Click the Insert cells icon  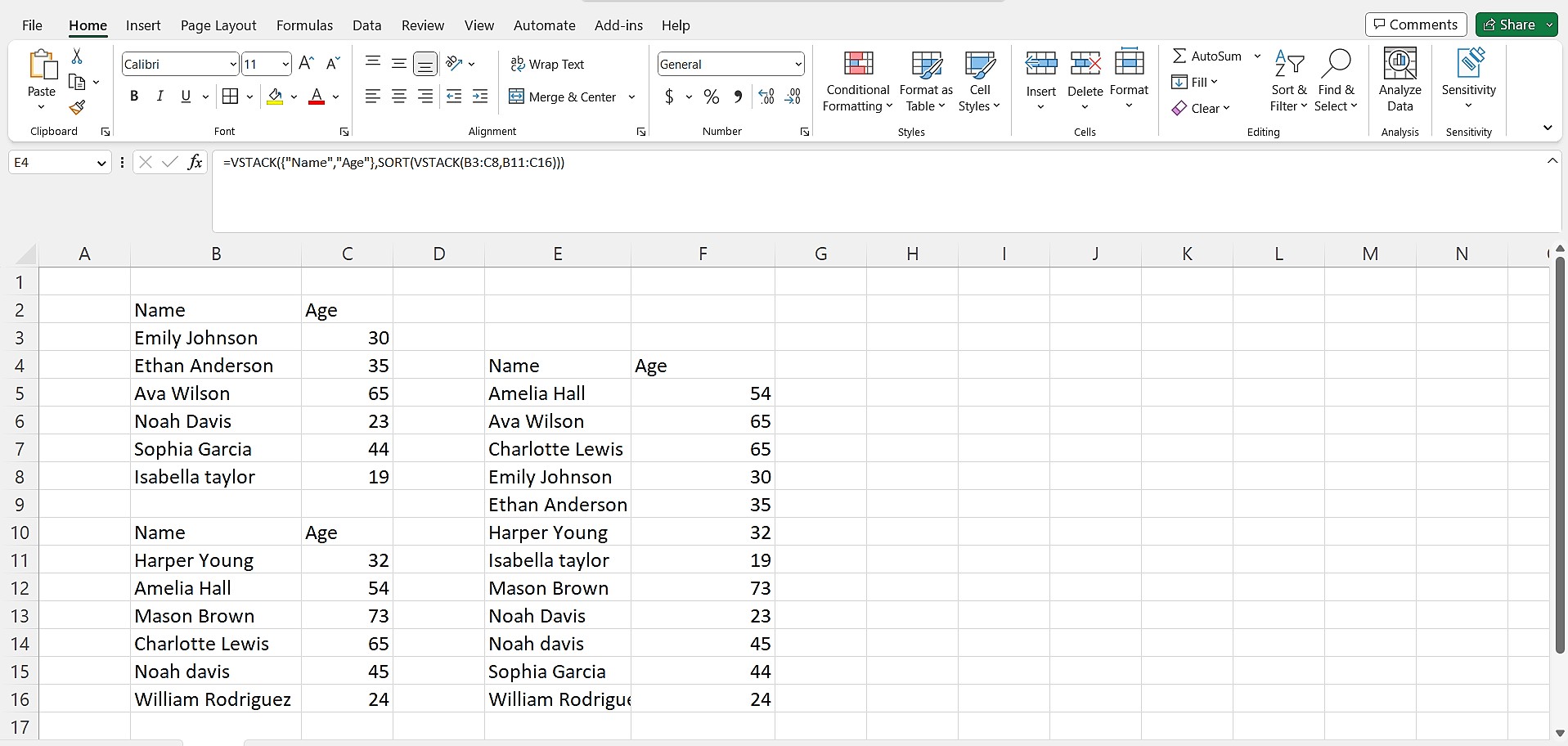click(1041, 63)
